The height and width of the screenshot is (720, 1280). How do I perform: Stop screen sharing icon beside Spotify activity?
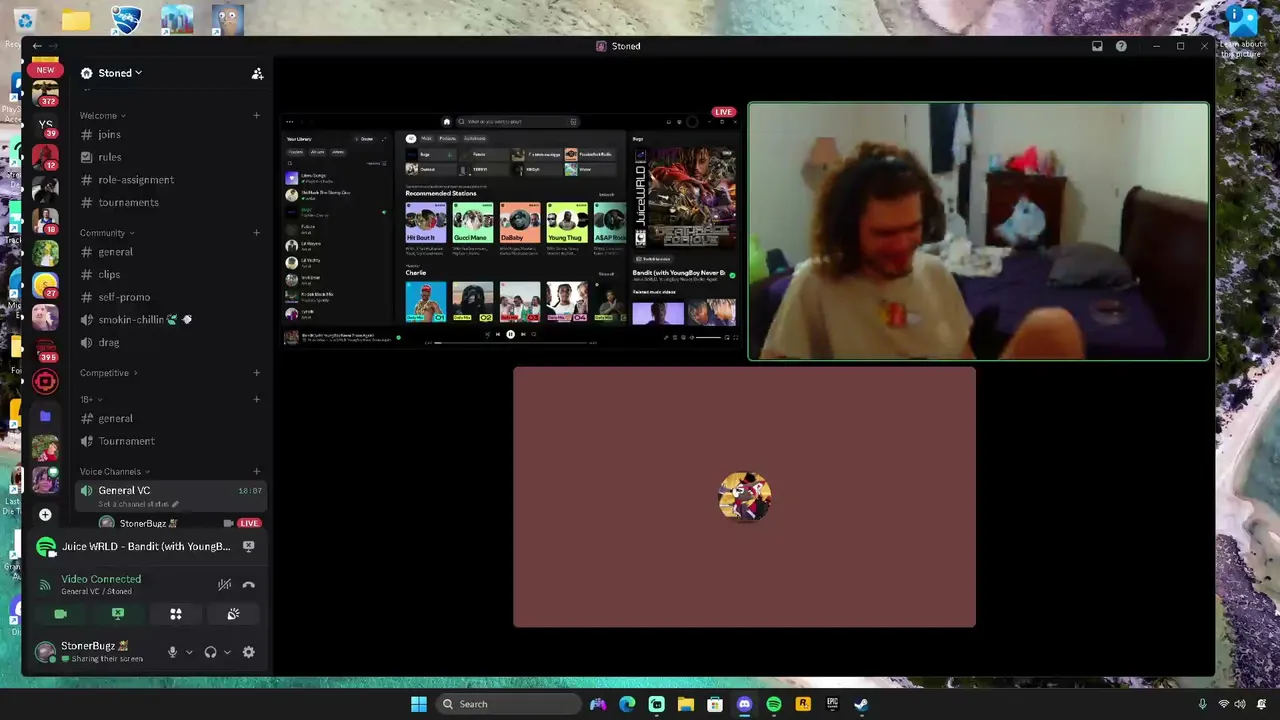tap(248, 546)
